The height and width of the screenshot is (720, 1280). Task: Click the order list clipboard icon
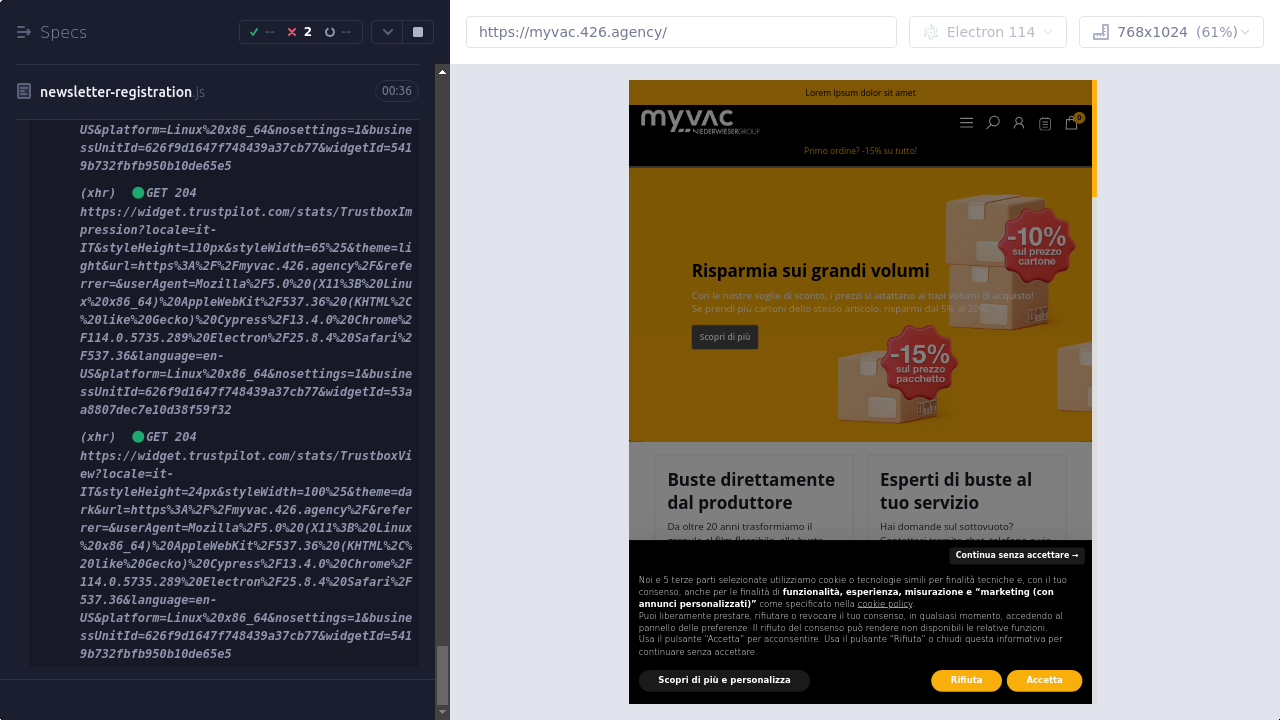[x=1045, y=124]
